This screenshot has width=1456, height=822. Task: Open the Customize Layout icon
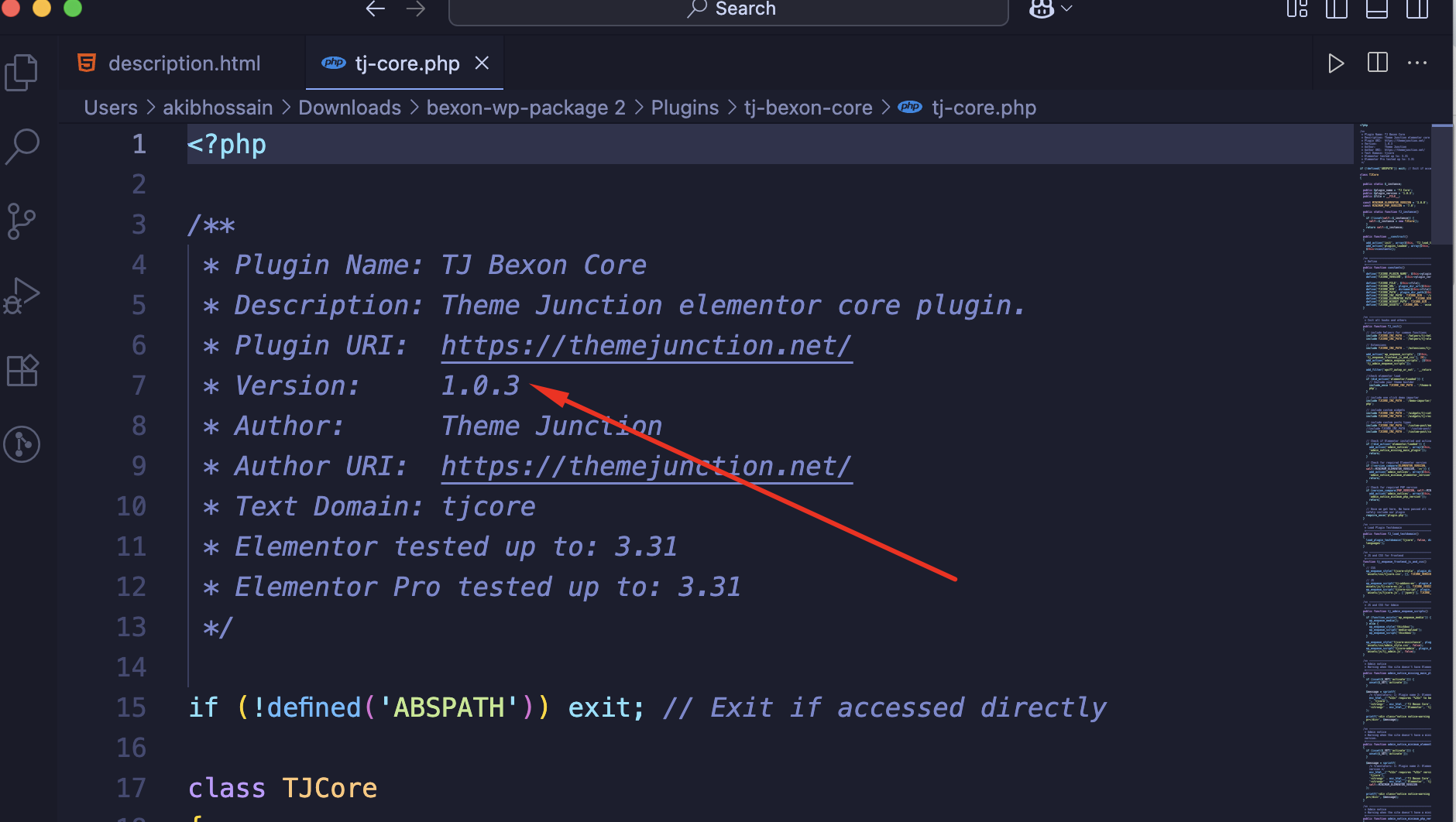click(1297, 9)
